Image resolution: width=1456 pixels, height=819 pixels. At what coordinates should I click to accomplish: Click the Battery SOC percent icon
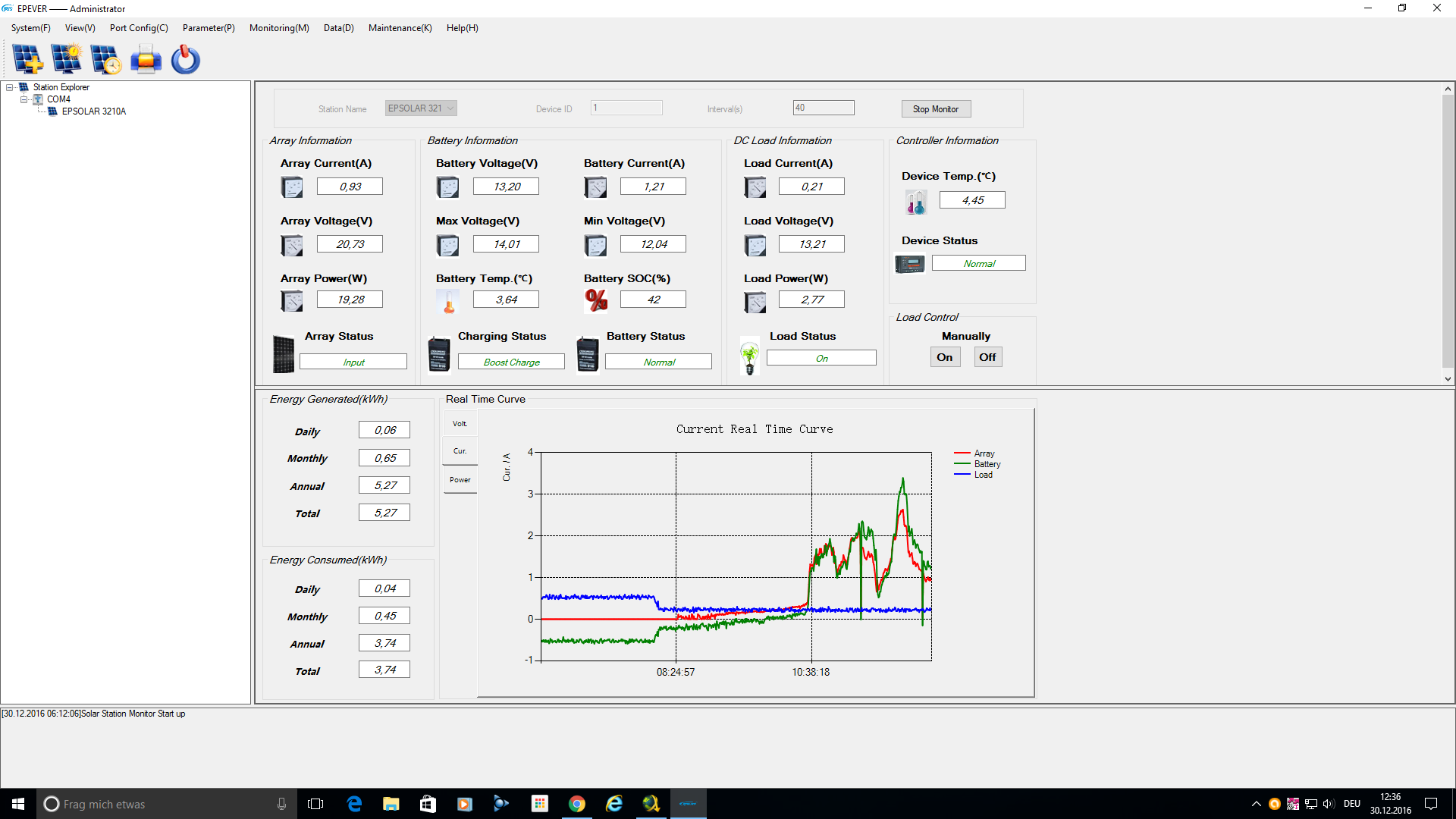(596, 300)
